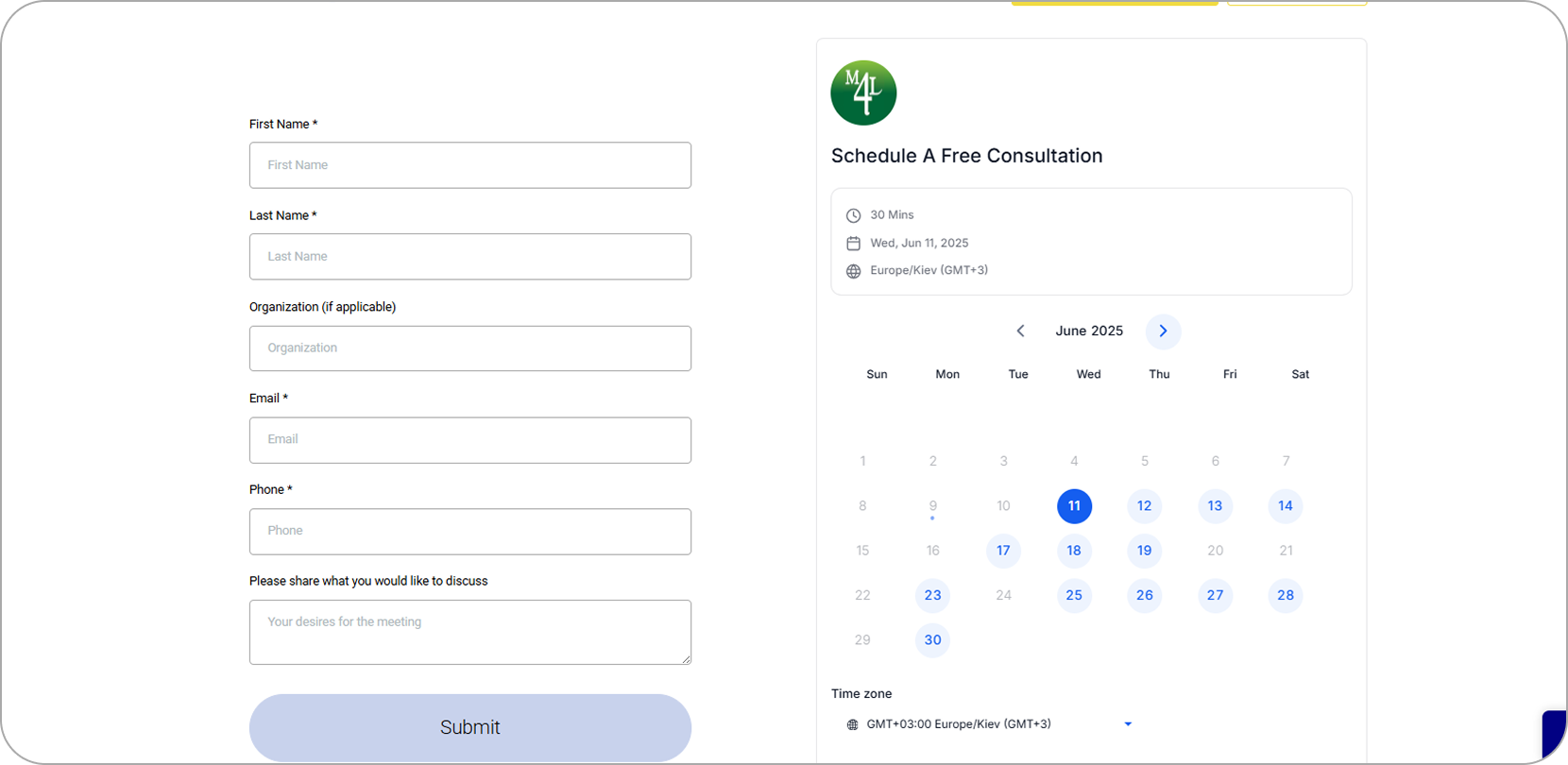
Task: Select the Email input field
Action: 470,440
